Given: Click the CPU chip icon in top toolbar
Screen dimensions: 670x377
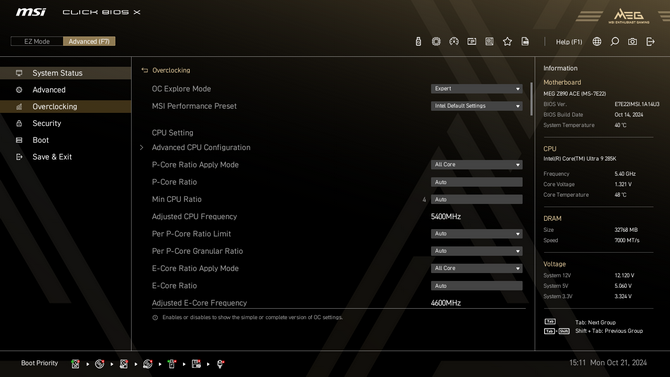Looking at the screenshot, I should [x=436, y=41].
